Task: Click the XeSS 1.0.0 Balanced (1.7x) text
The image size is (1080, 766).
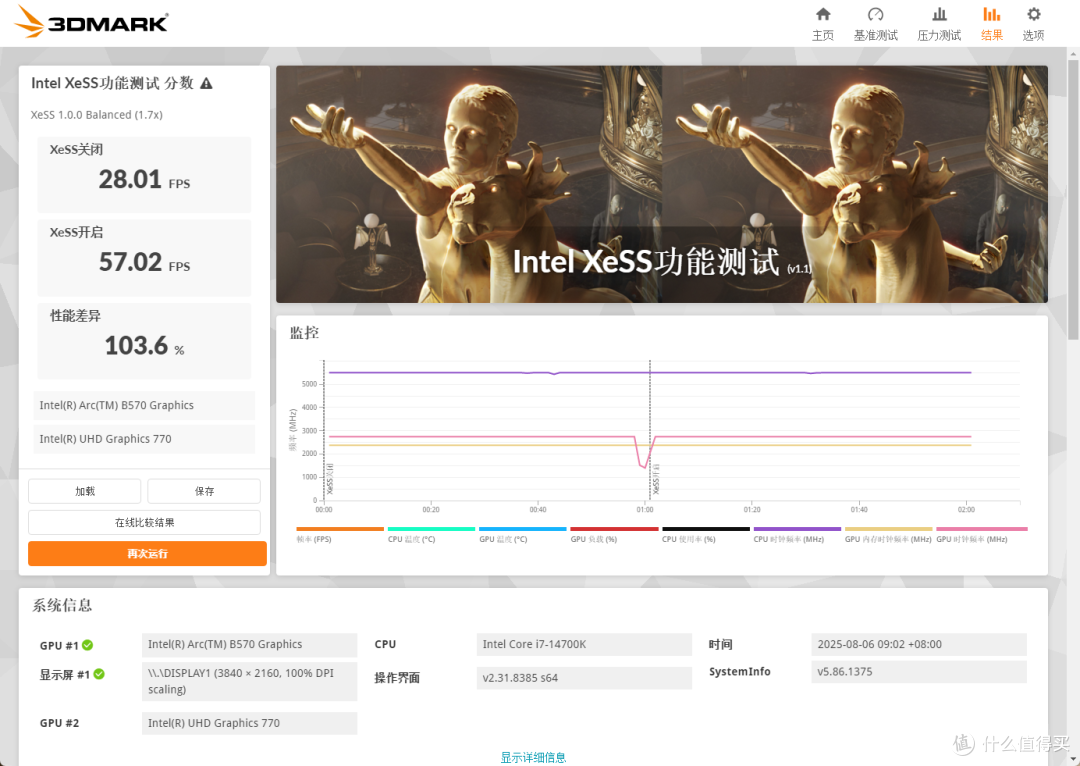Action: click(x=96, y=115)
